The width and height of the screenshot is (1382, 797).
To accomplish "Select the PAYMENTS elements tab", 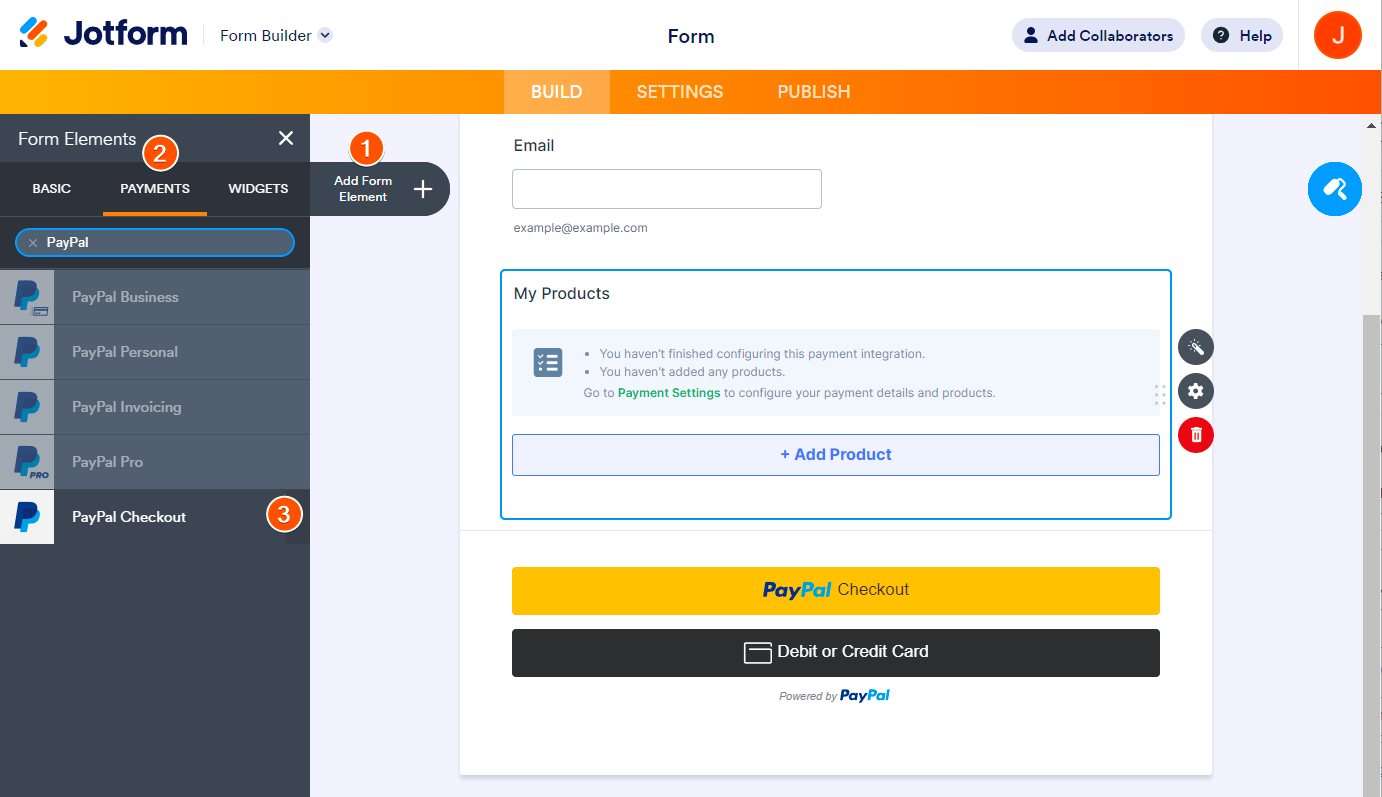I will coord(155,188).
